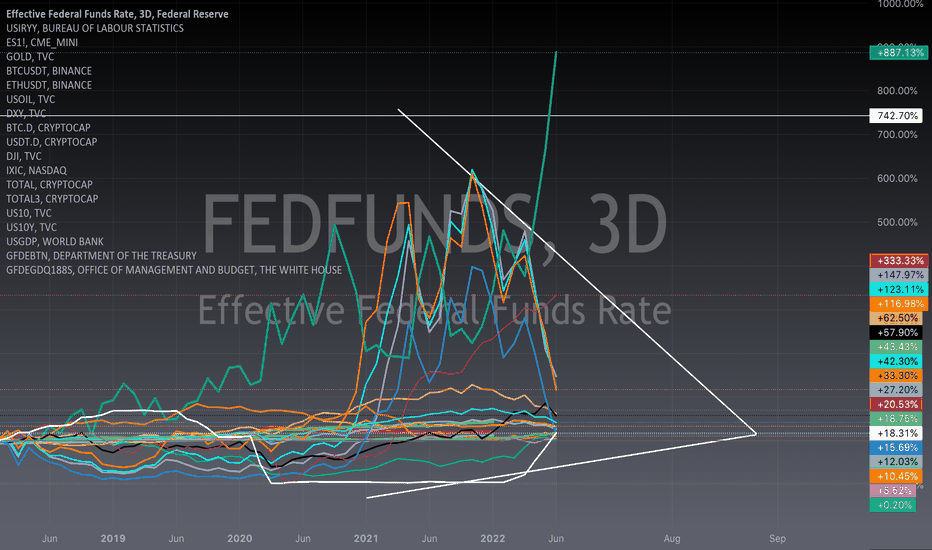Viewport: 932px width, 550px height.
Task: Select the 2020 label on time axis
Action: pos(240,538)
